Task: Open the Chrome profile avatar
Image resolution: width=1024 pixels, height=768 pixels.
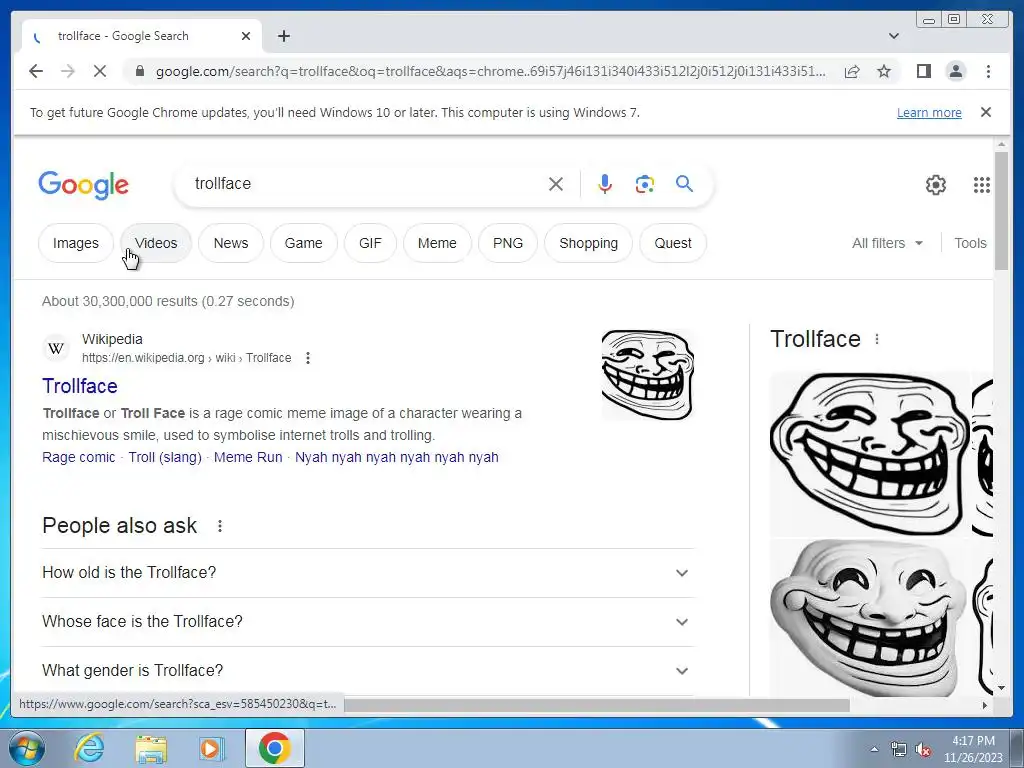Action: [x=955, y=71]
